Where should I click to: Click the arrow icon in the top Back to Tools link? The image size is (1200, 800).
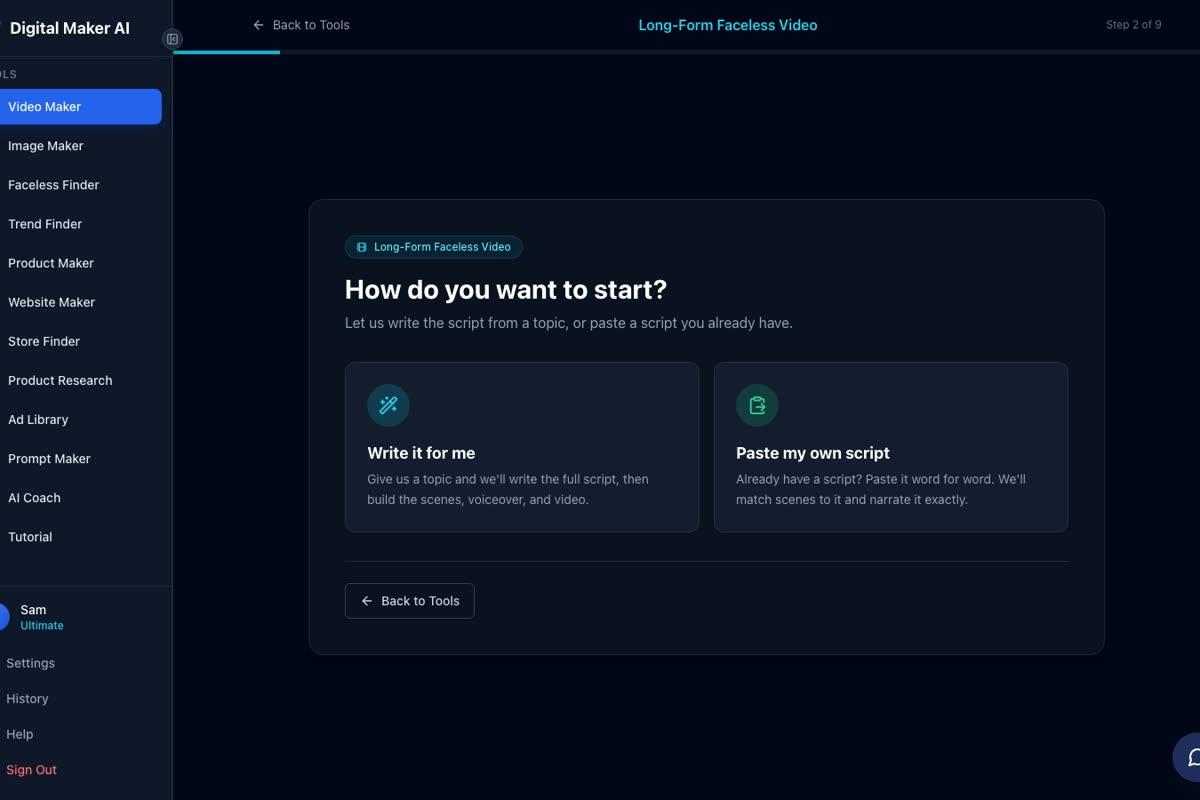(259, 25)
